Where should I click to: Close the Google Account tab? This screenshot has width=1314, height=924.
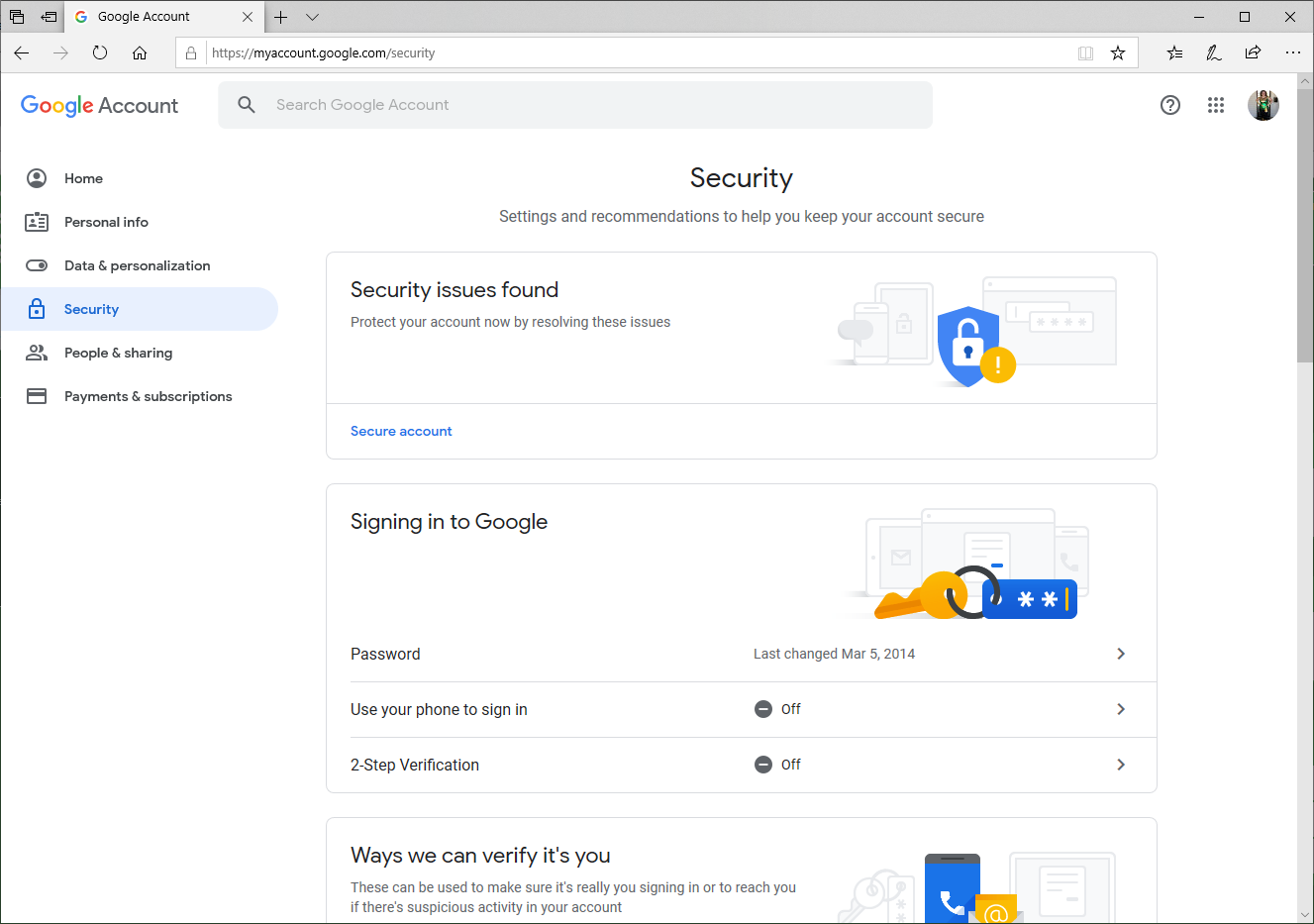[x=248, y=17]
